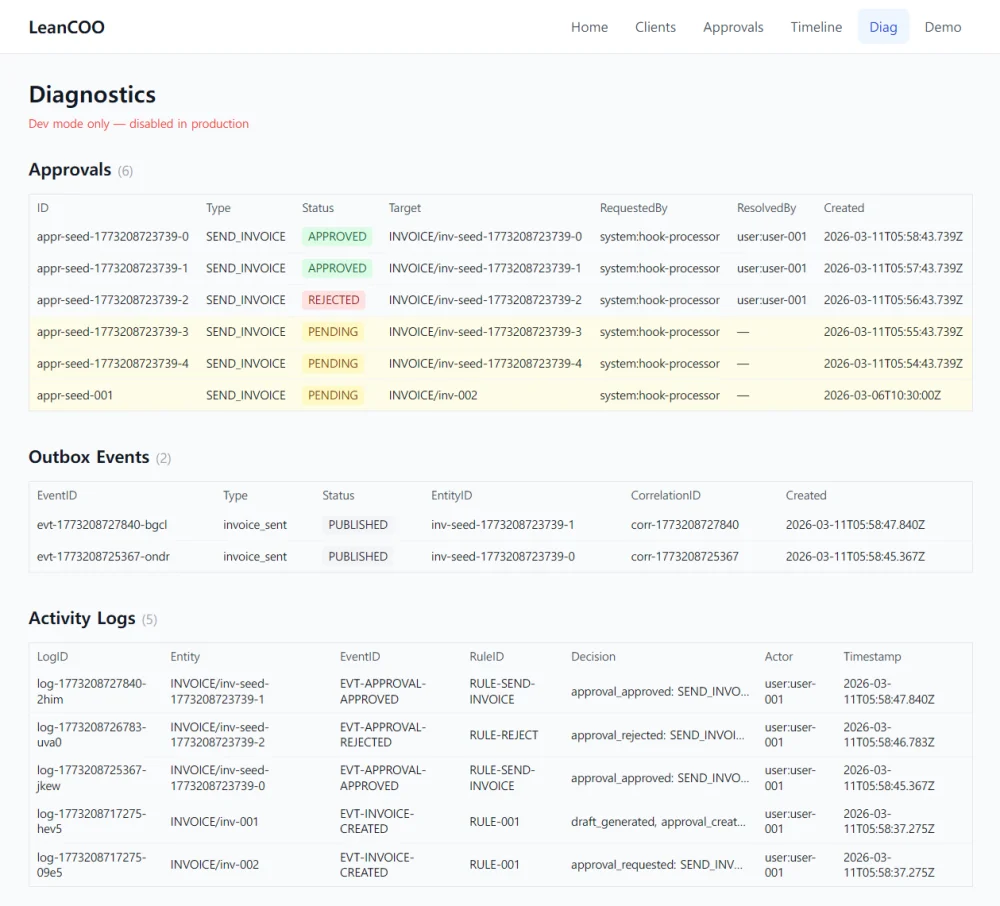
Task: Click the RequestedBy column header
Action: pyautogui.click(x=633, y=208)
